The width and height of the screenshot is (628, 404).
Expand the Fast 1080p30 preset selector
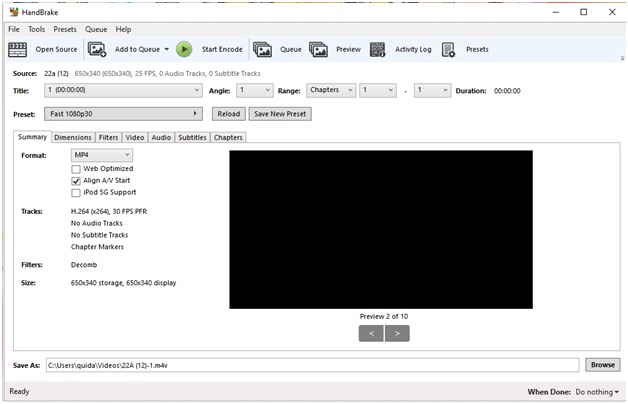pyautogui.click(x=123, y=114)
